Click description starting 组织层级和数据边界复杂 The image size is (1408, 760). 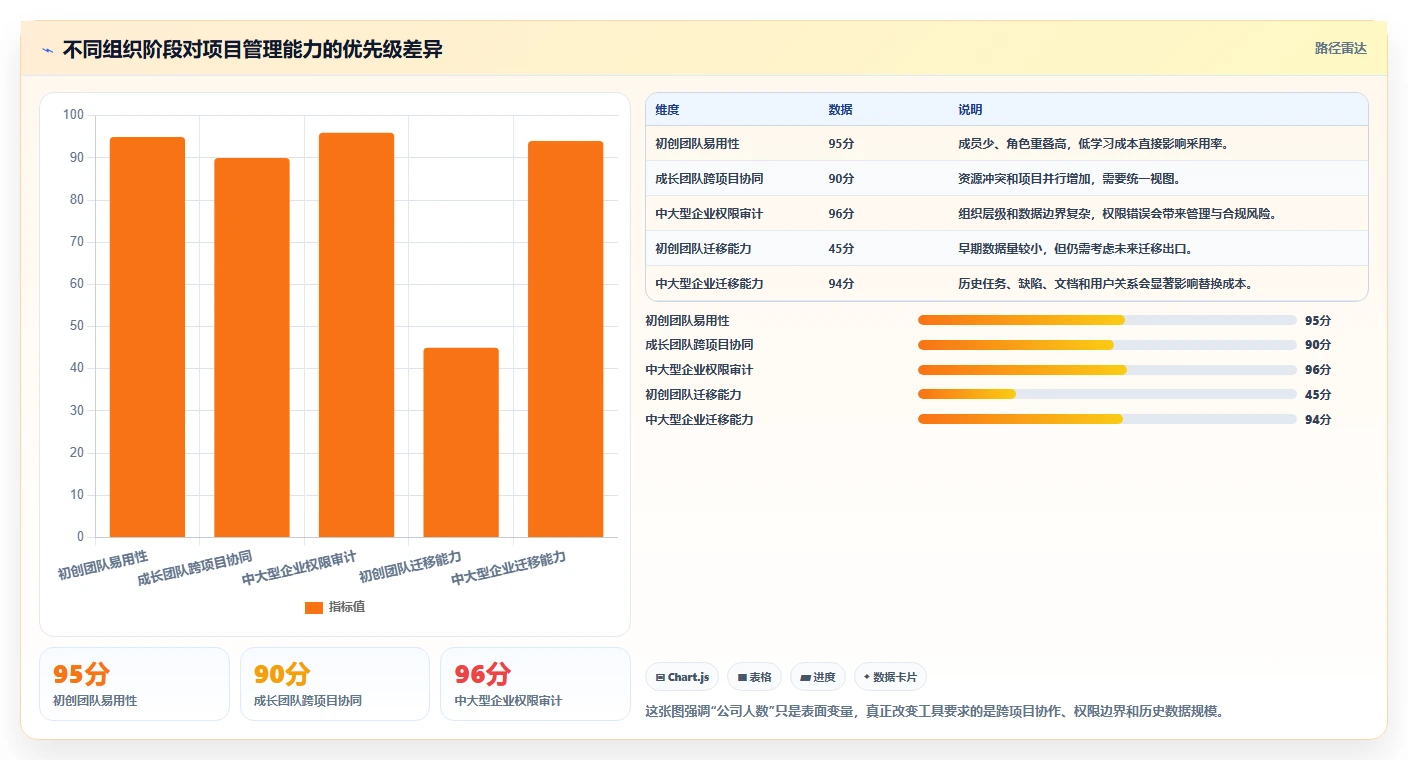pyautogui.click(x=1117, y=214)
